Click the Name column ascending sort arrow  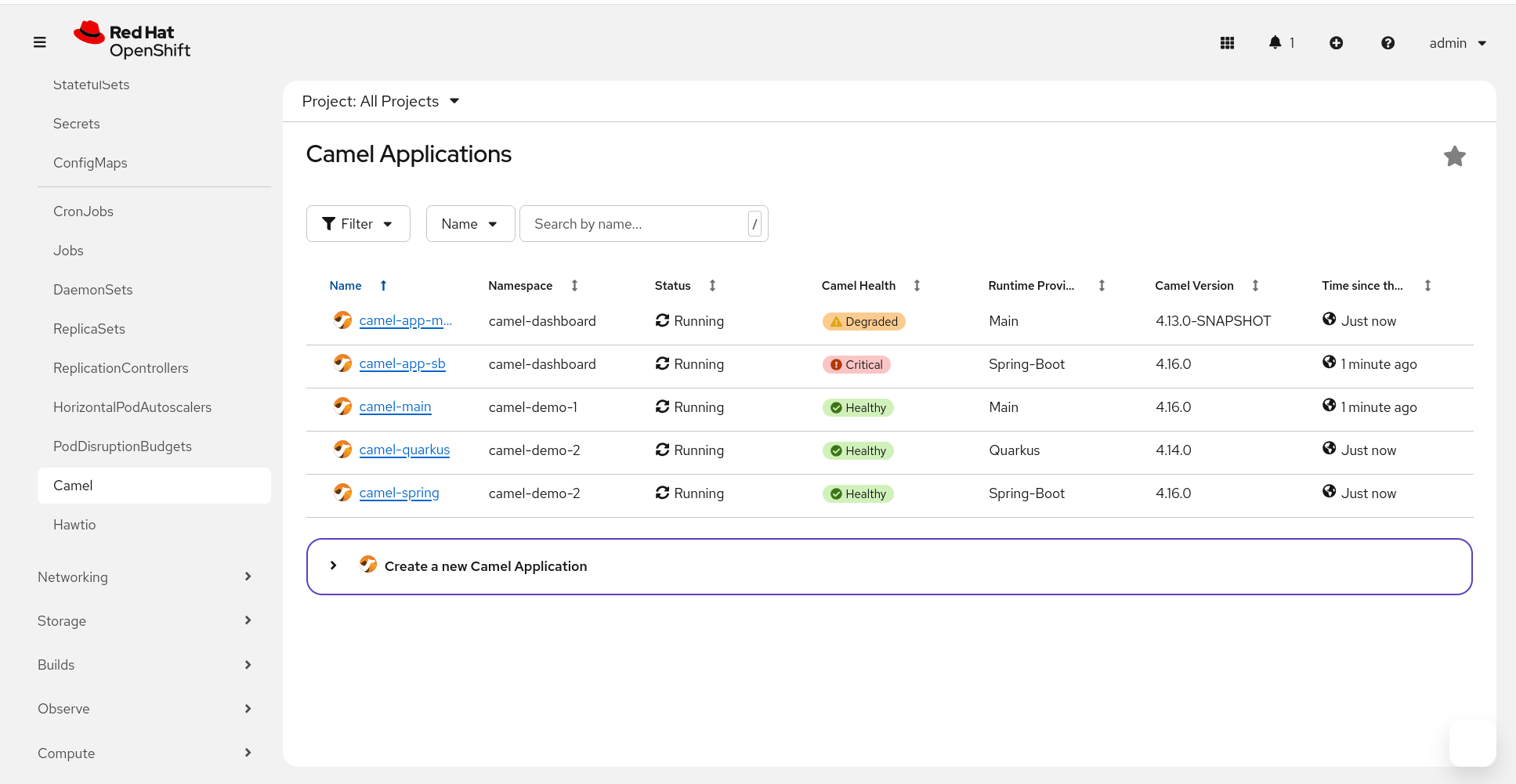point(383,286)
